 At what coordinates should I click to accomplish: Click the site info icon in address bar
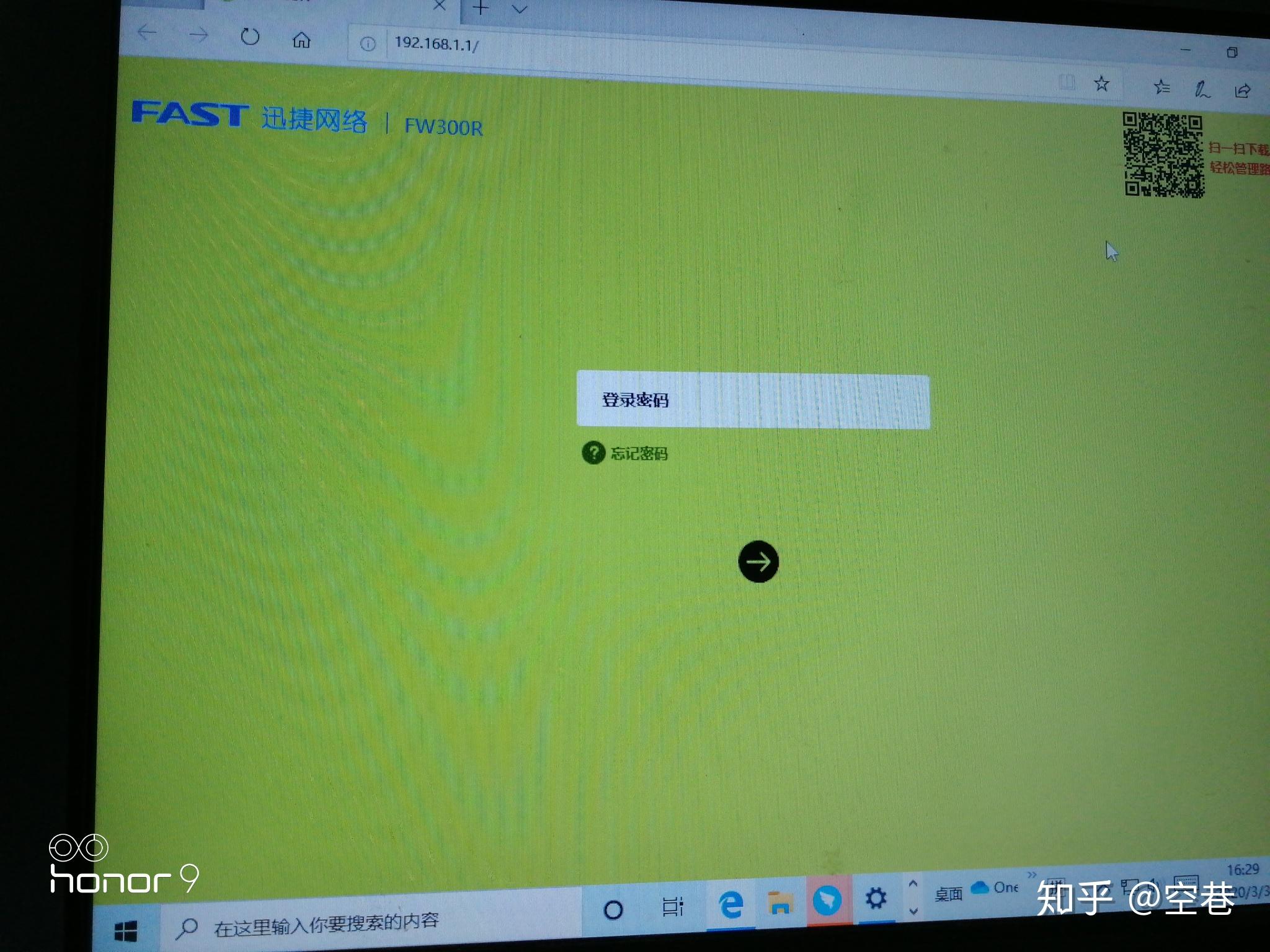(x=368, y=44)
